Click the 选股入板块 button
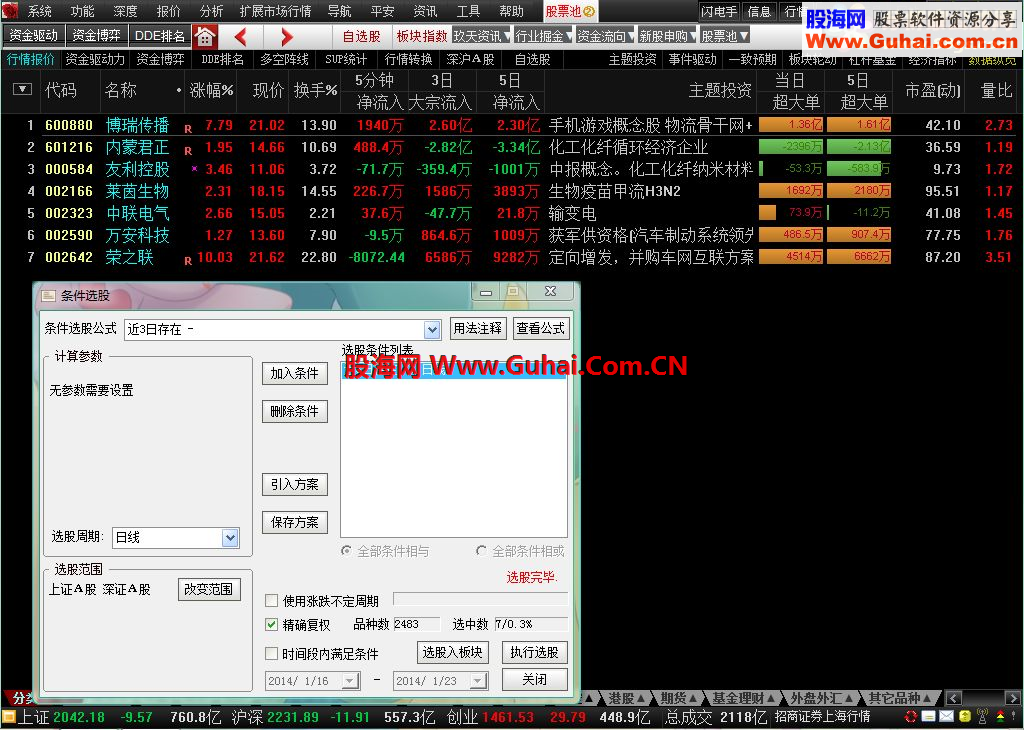Screen dimensions: 1024x730 point(453,652)
